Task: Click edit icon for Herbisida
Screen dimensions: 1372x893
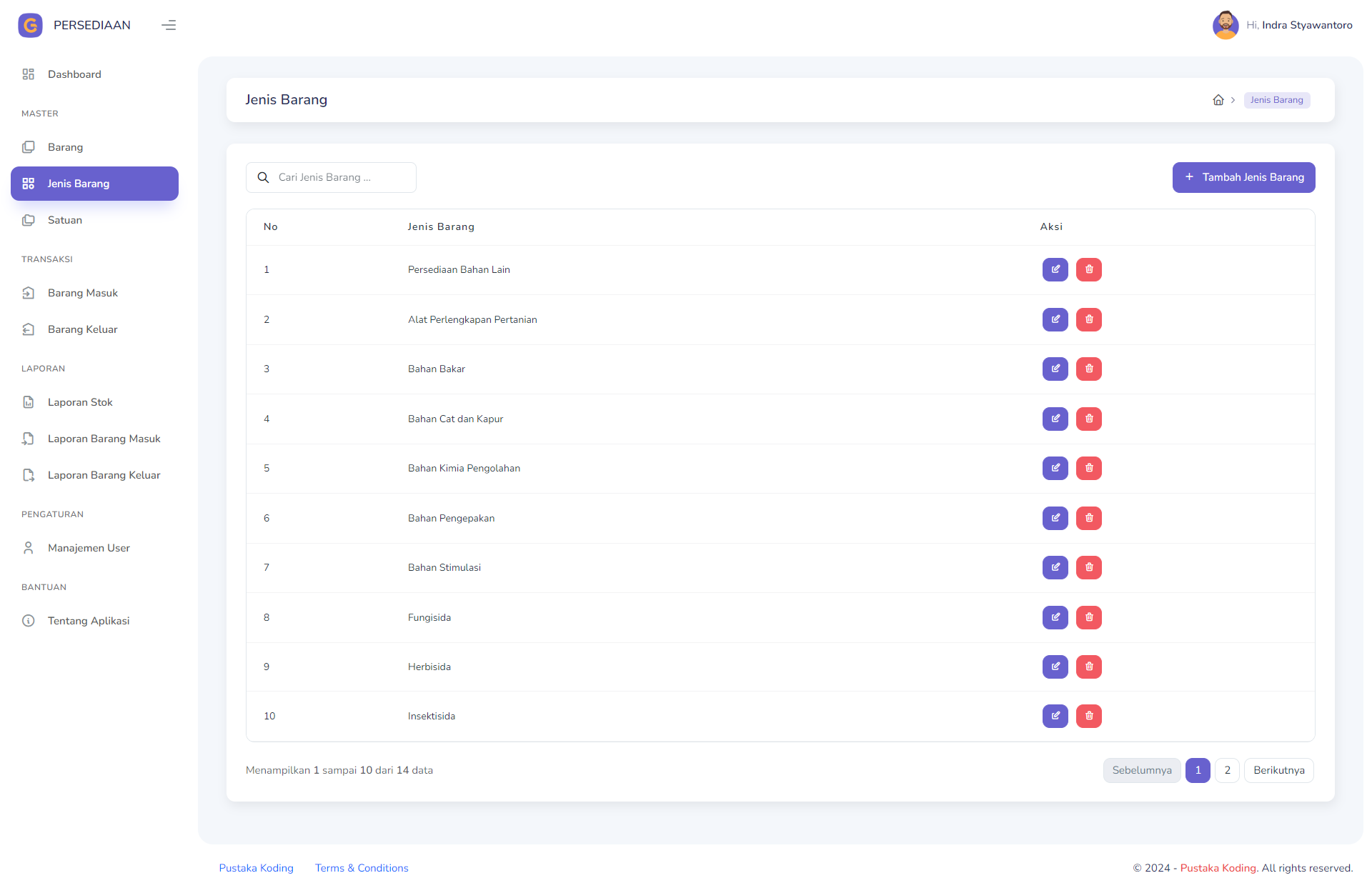Action: point(1056,666)
